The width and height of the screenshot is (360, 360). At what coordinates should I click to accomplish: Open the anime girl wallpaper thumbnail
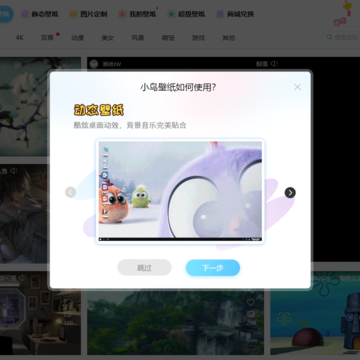click(x=24, y=213)
